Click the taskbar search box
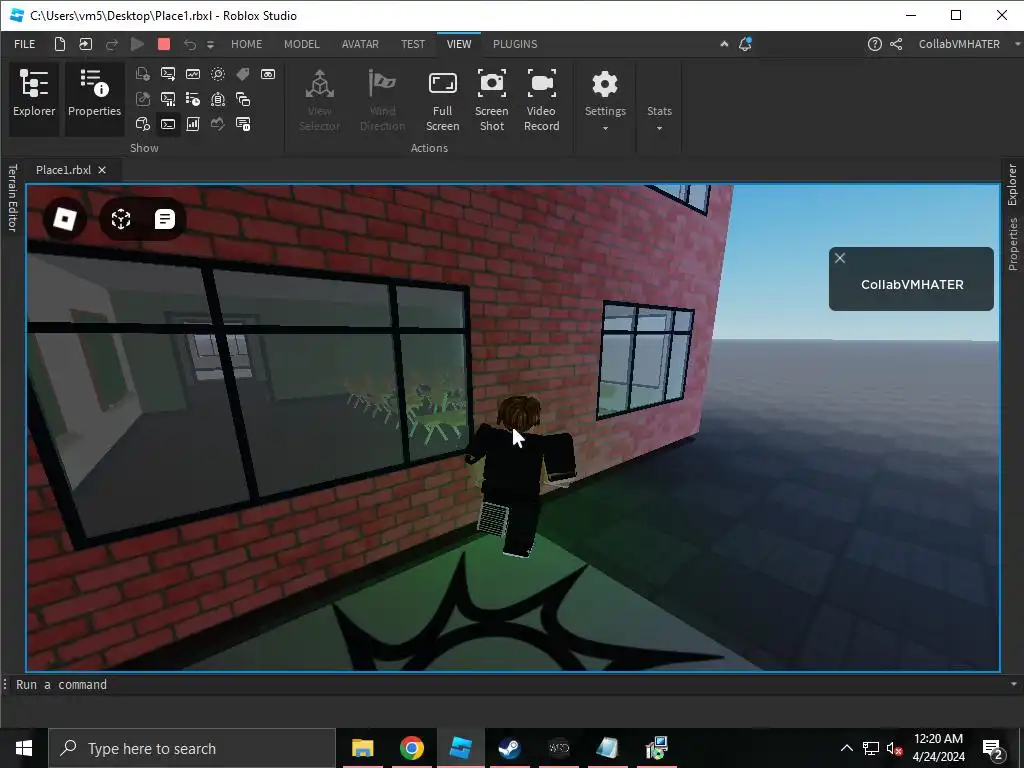 pos(192,748)
